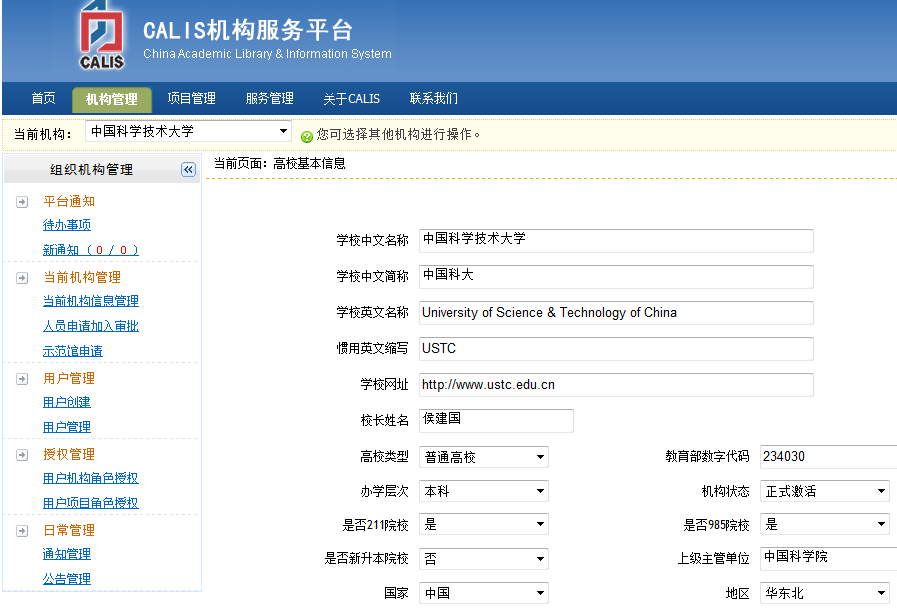Viewport: 897px width, 613px height.
Task: Click the 学校网址 input field
Action: tap(616, 385)
